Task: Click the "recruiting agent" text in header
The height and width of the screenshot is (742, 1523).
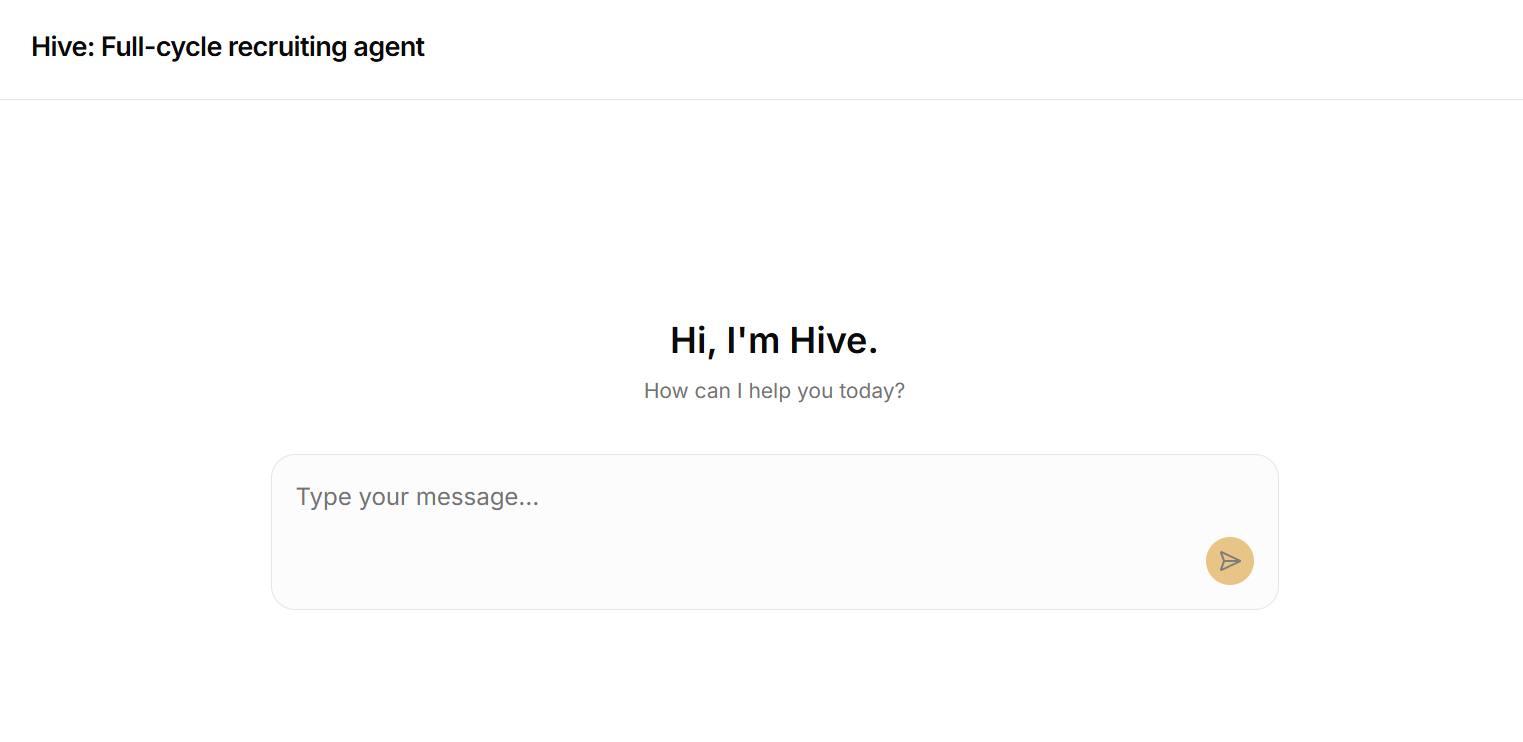Action: (326, 47)
